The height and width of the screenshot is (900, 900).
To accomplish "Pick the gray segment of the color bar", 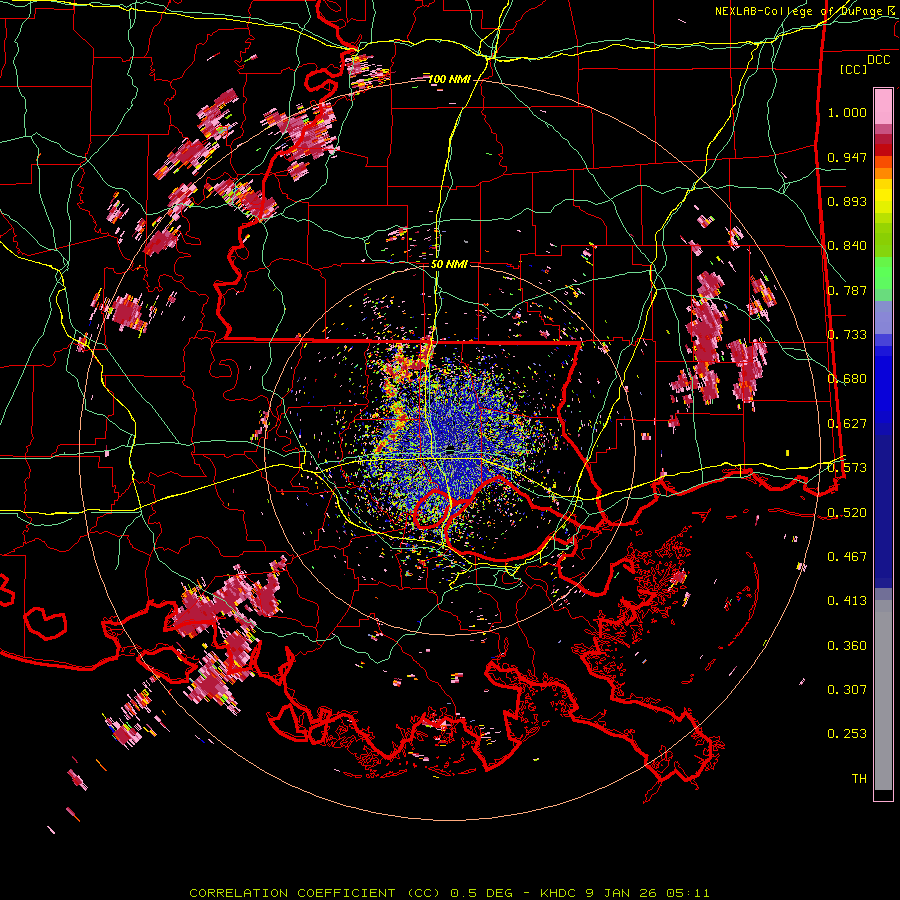I will coord(883,695).
